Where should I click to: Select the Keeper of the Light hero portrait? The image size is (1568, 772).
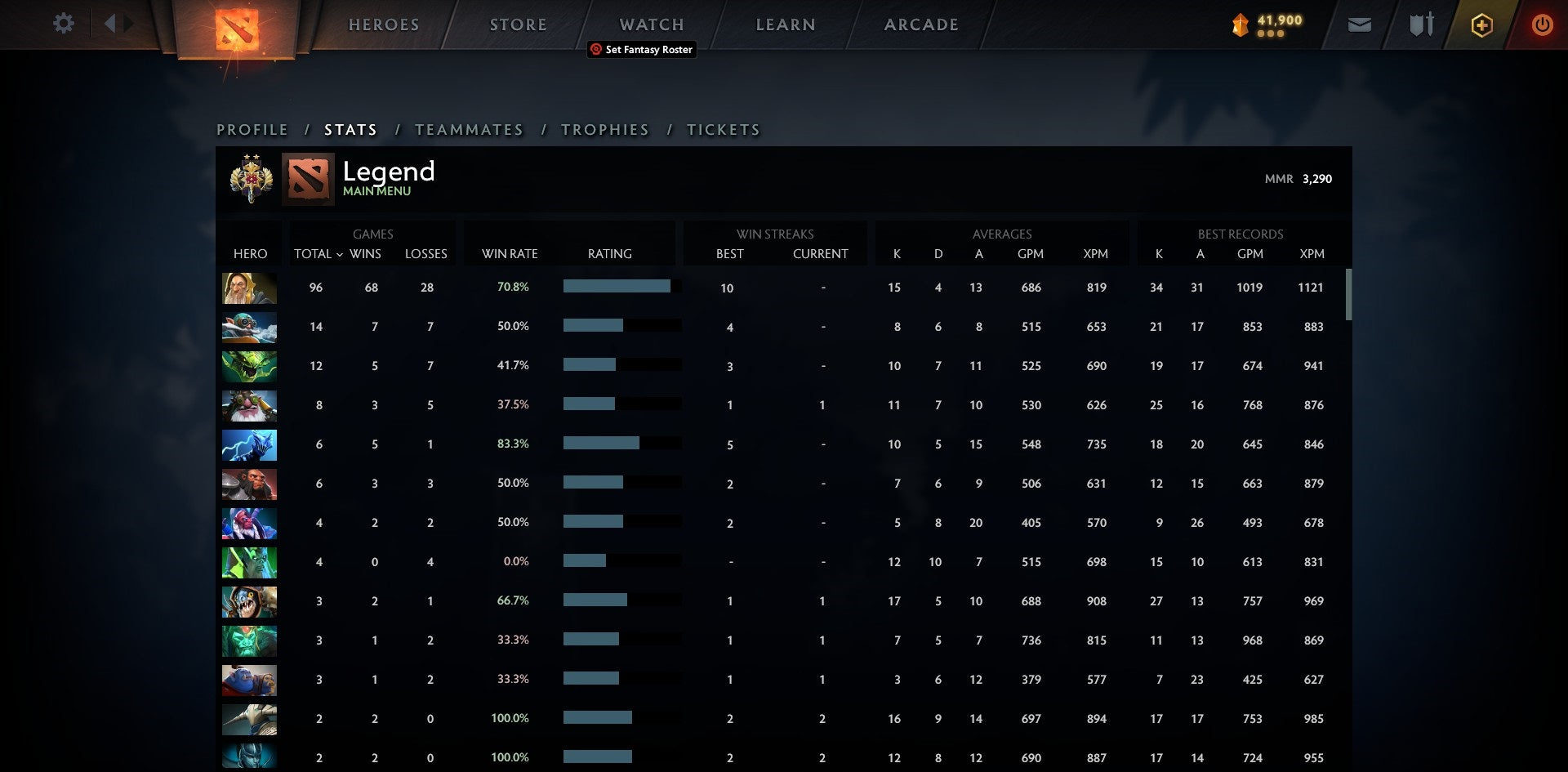point(249,288)
